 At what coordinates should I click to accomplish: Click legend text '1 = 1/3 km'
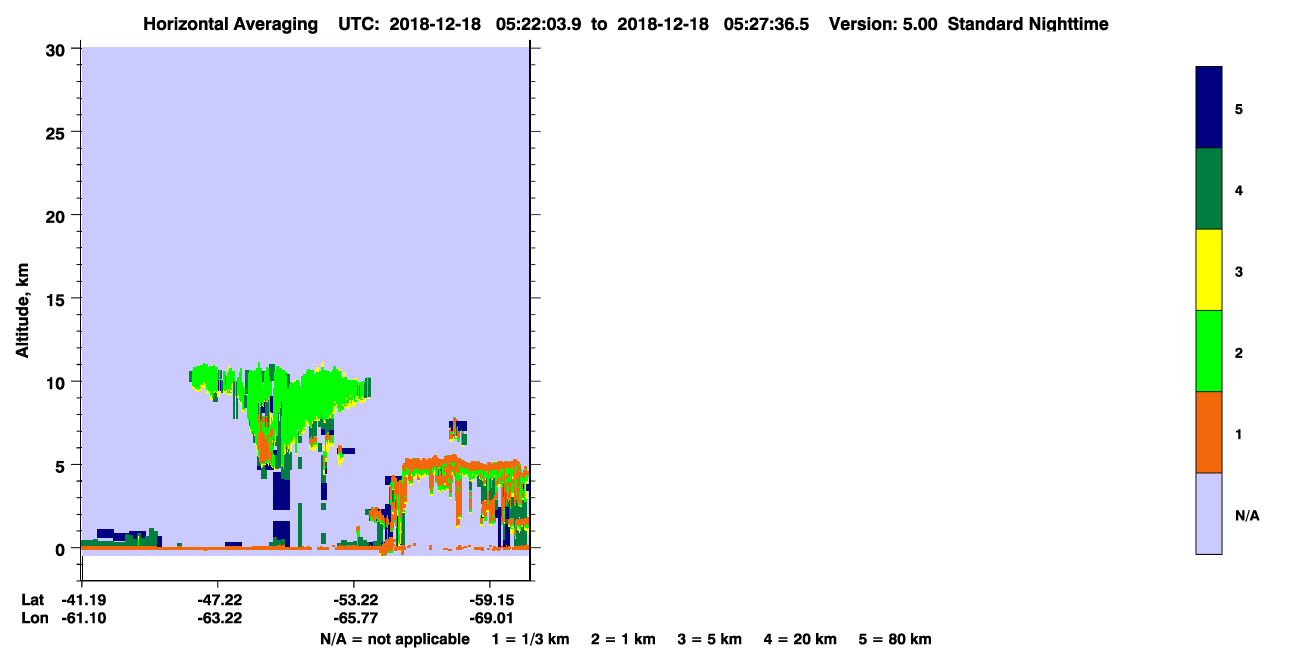[x=530, y=639]
